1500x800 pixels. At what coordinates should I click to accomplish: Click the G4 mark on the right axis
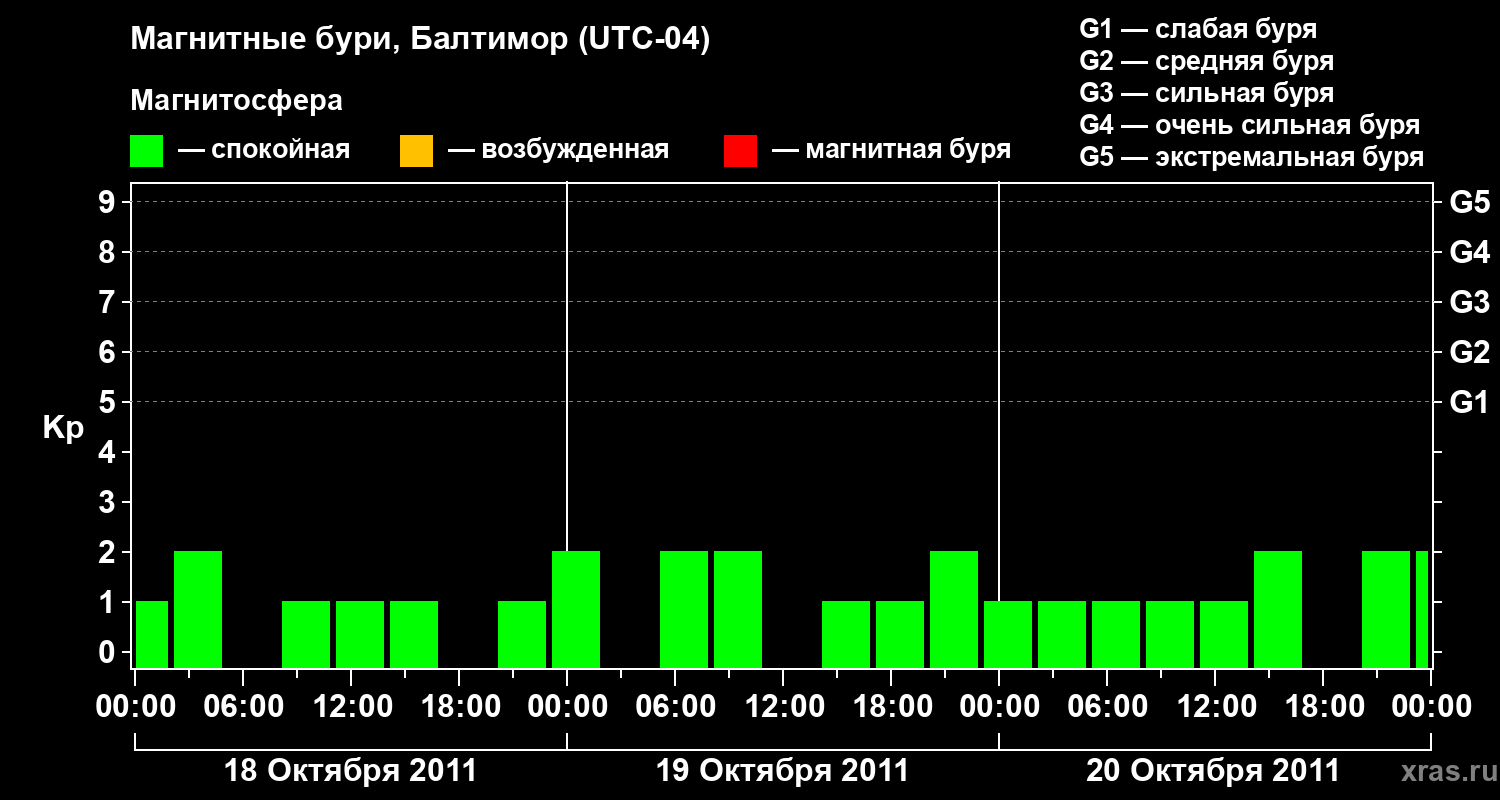click(x=1469, y=252)
